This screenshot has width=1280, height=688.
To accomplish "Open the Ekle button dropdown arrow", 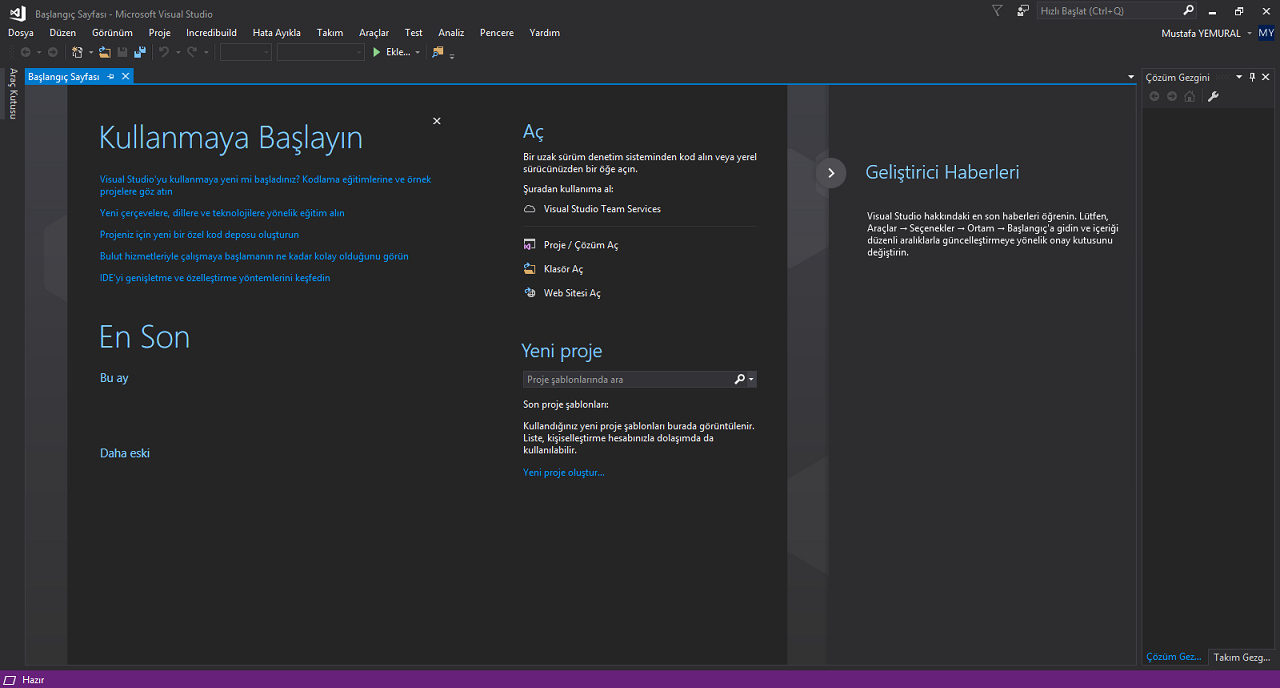I will point(418,52).
